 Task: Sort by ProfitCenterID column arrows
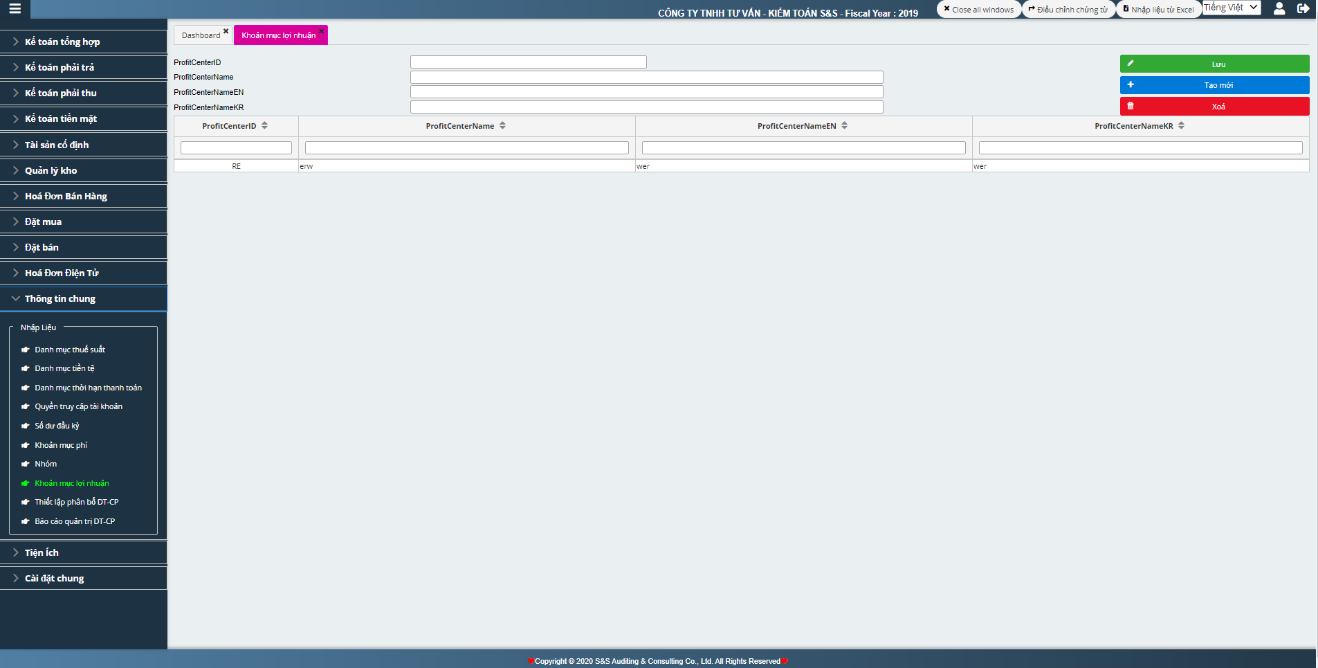265,126
